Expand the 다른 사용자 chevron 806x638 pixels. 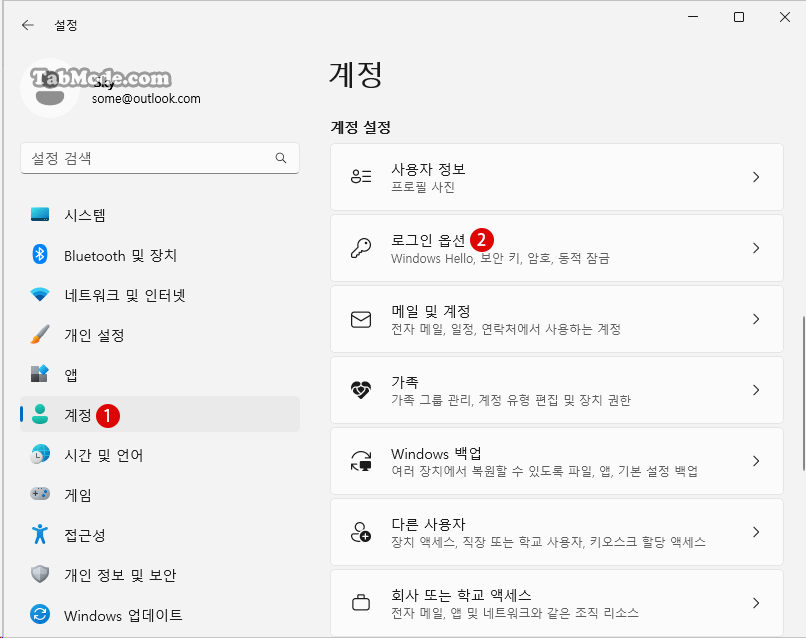(x=756, y=532)
